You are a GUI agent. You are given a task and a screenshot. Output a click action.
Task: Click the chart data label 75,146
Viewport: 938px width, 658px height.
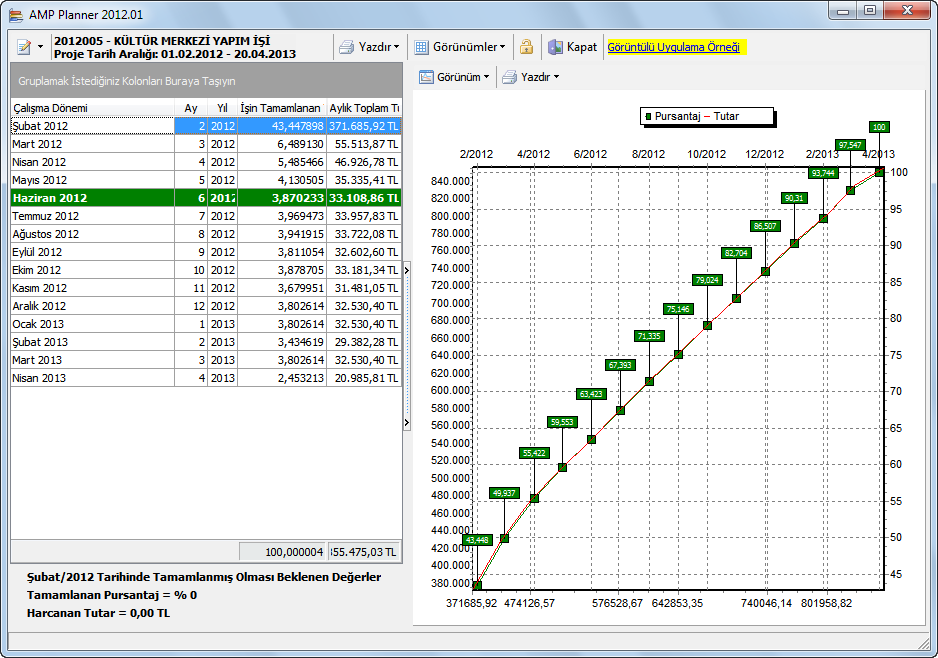678,309
